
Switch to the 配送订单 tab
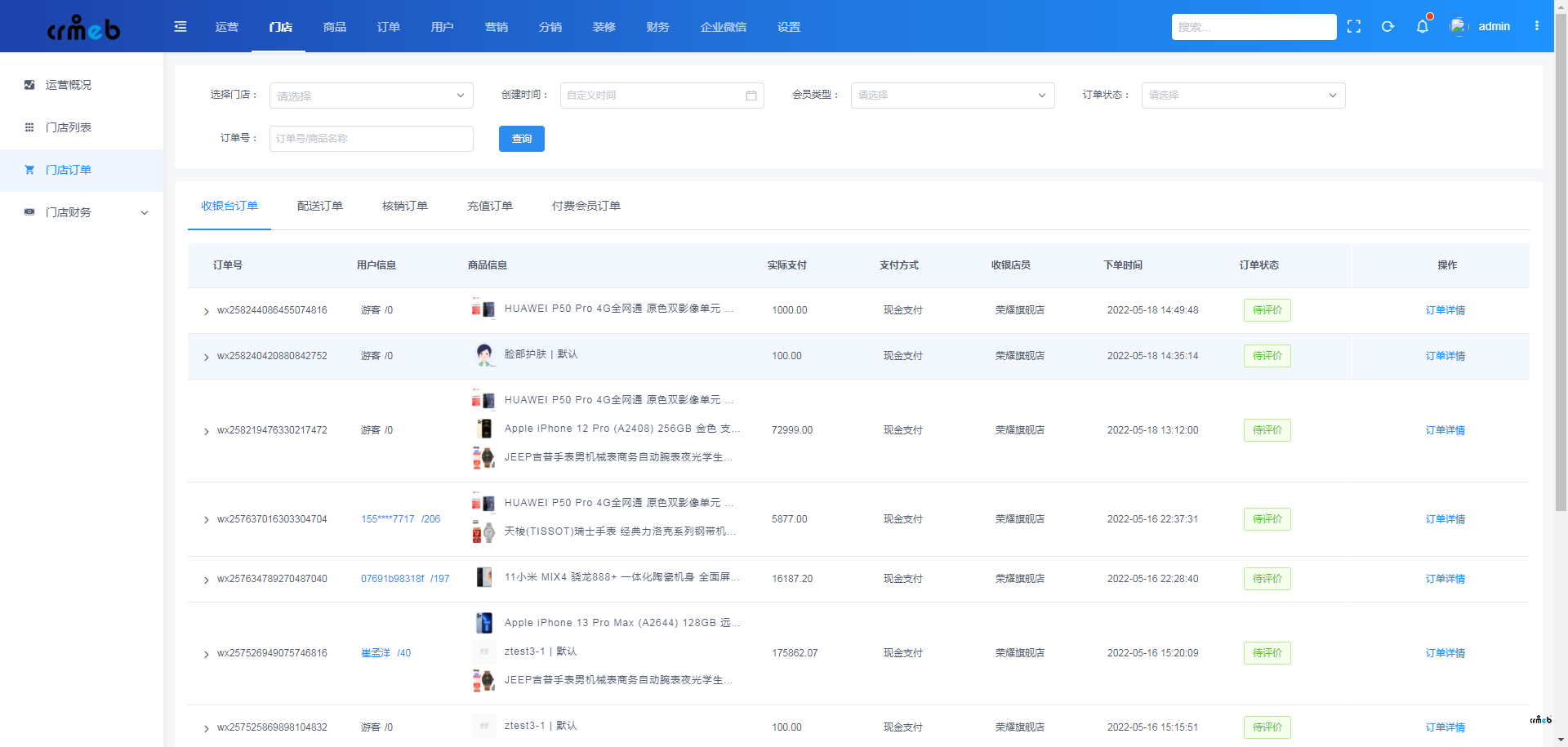pos(320,206)
